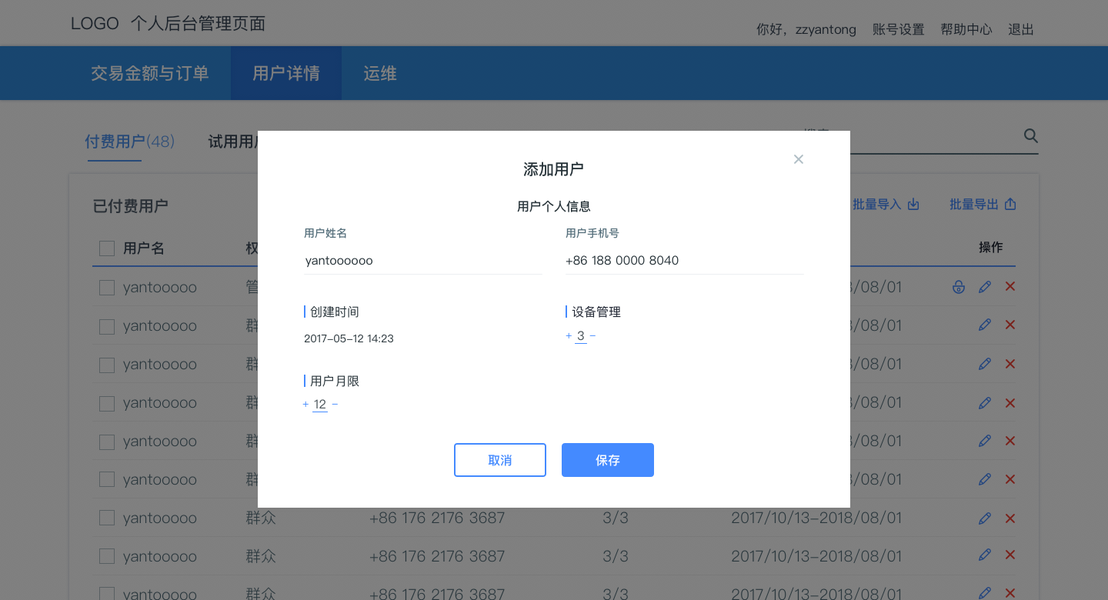Close the 添加用户 dialog with the X
This screenshot has height=600, width=1108.
point(798,159)
